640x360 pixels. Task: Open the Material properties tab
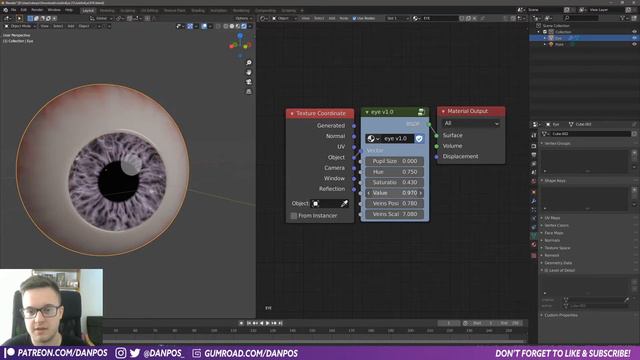[x=534, y=245]
